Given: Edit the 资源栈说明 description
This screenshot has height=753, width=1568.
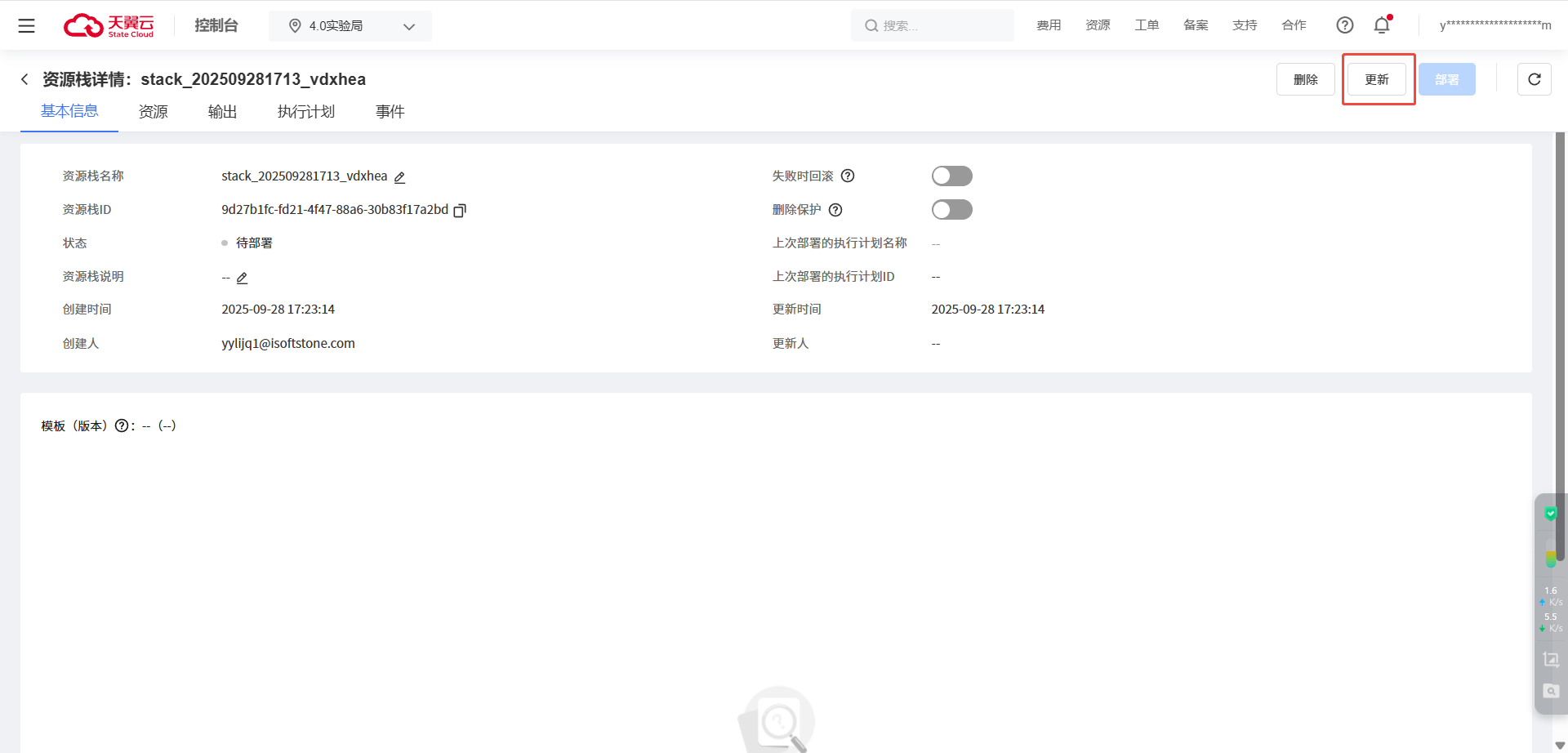Looking at the screenshot, I should coord(242,278).
